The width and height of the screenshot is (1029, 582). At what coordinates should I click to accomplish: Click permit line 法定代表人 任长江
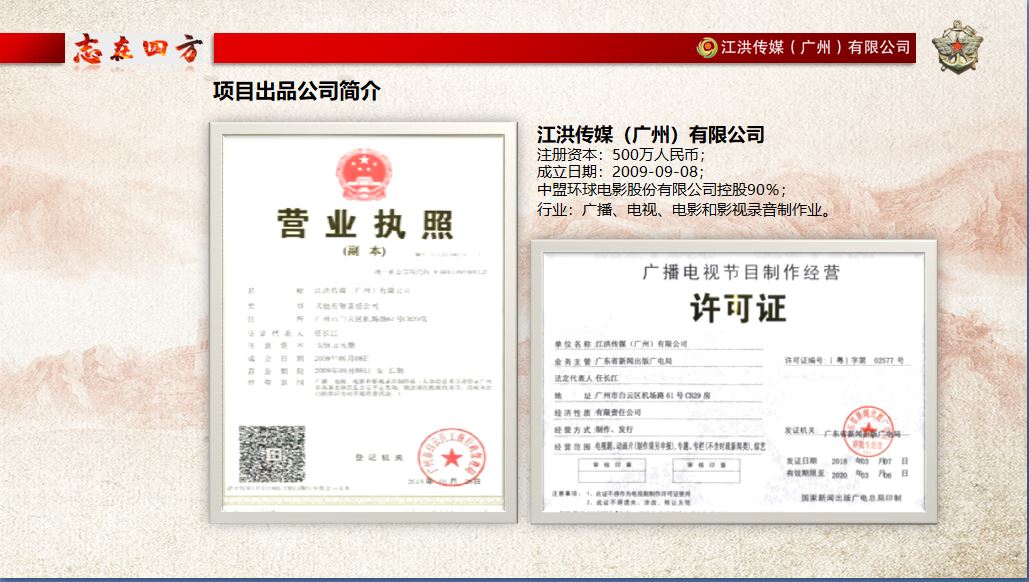tap(586, 379)
